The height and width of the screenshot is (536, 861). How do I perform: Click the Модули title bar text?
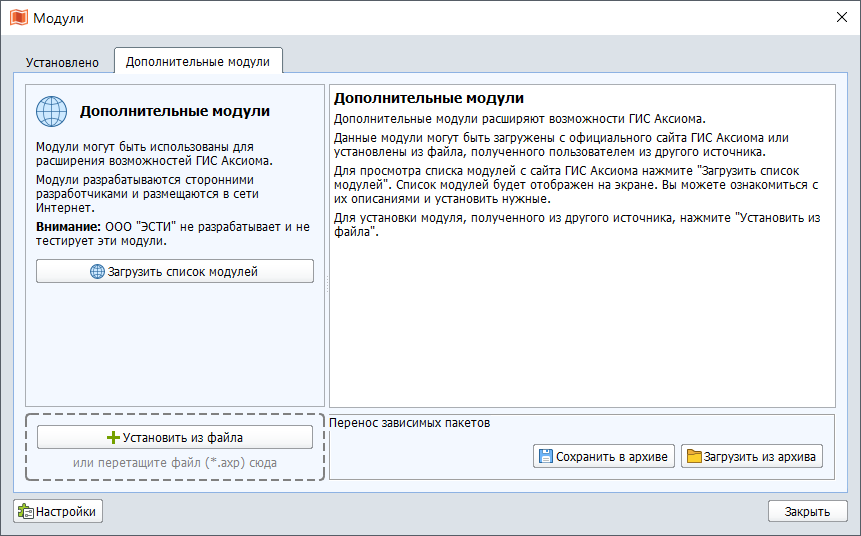59,18
